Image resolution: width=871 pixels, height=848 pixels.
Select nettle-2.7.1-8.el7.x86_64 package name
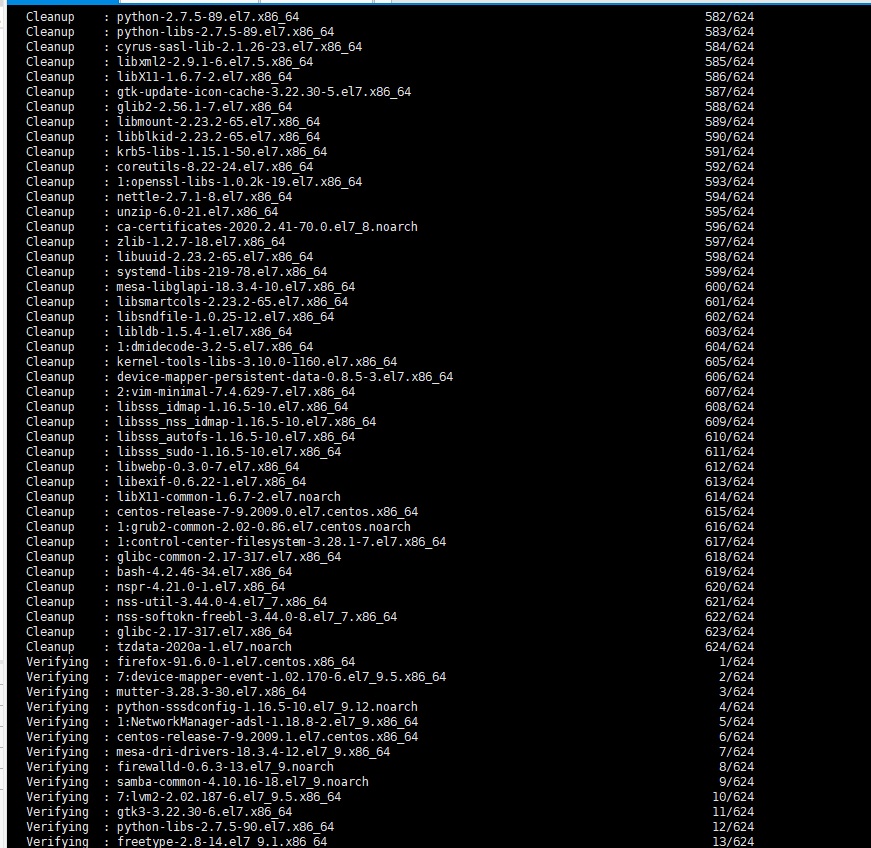[204, 197]
